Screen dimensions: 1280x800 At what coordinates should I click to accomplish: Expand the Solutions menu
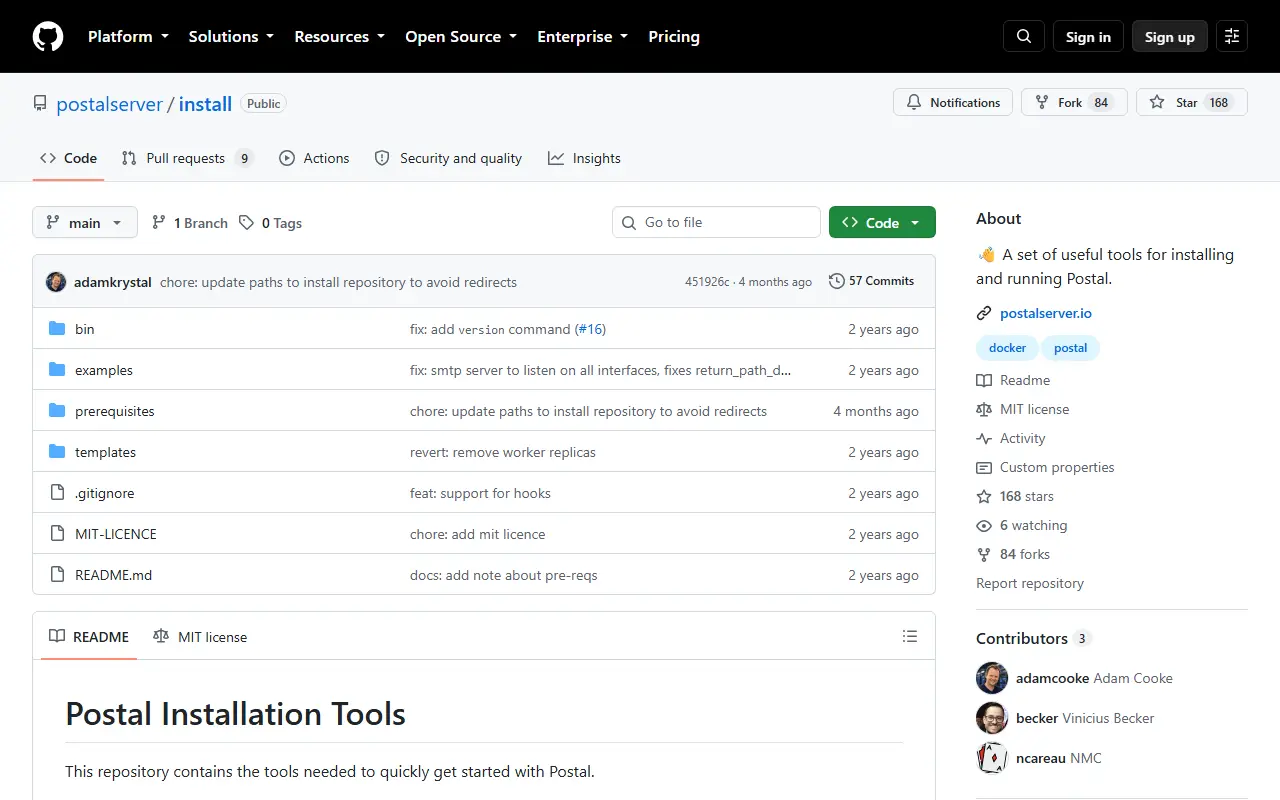click(231, 37)
